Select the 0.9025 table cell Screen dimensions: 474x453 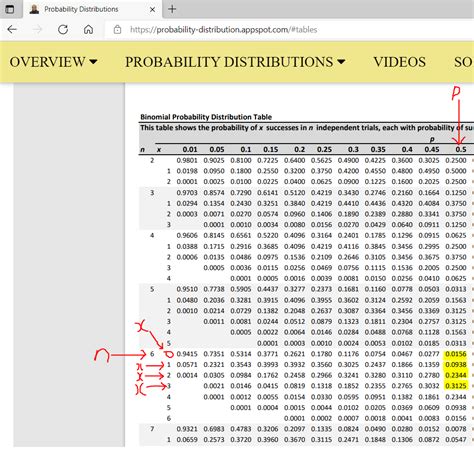click(214, 160)
